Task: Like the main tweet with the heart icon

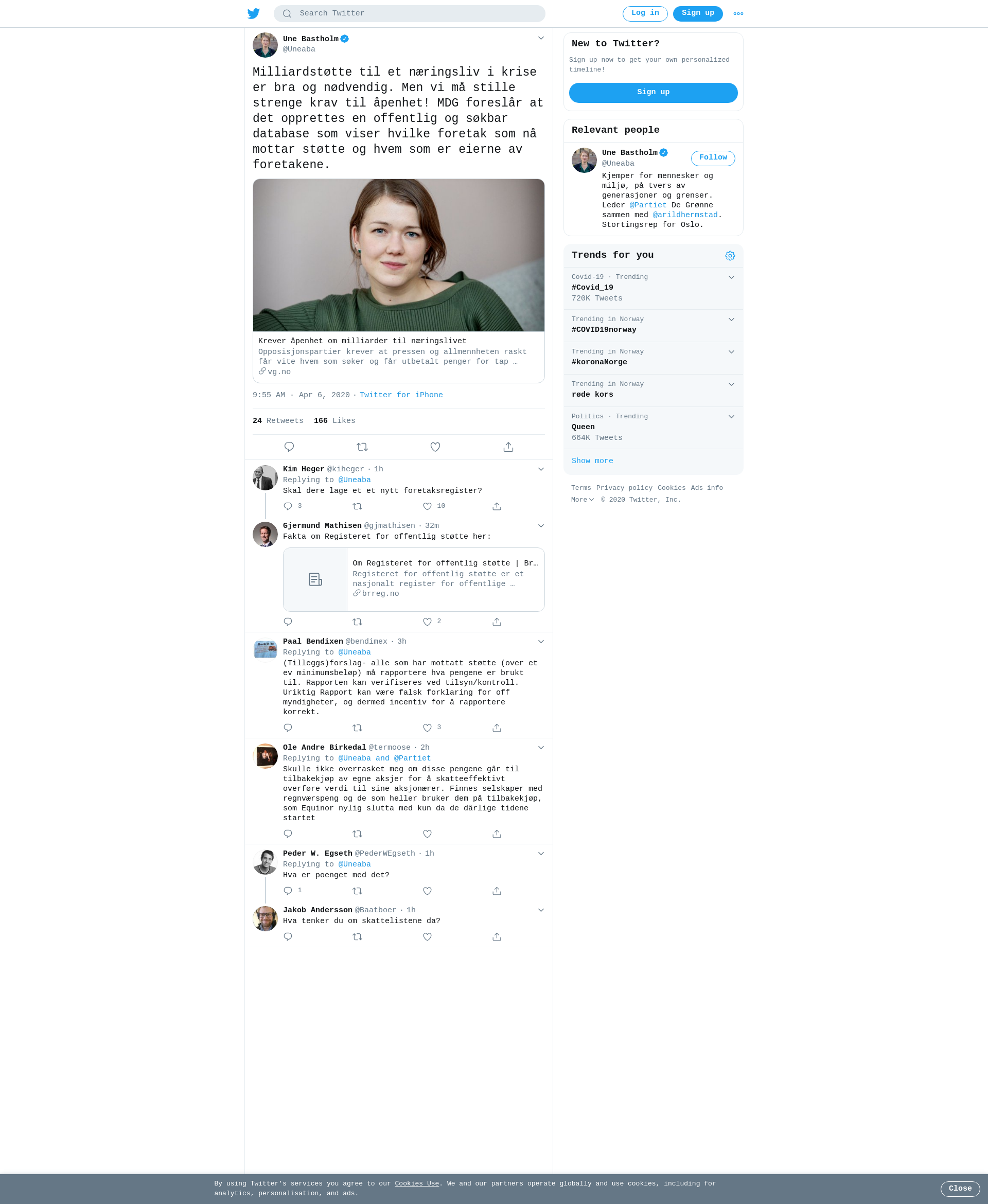Action: (435, 447)
